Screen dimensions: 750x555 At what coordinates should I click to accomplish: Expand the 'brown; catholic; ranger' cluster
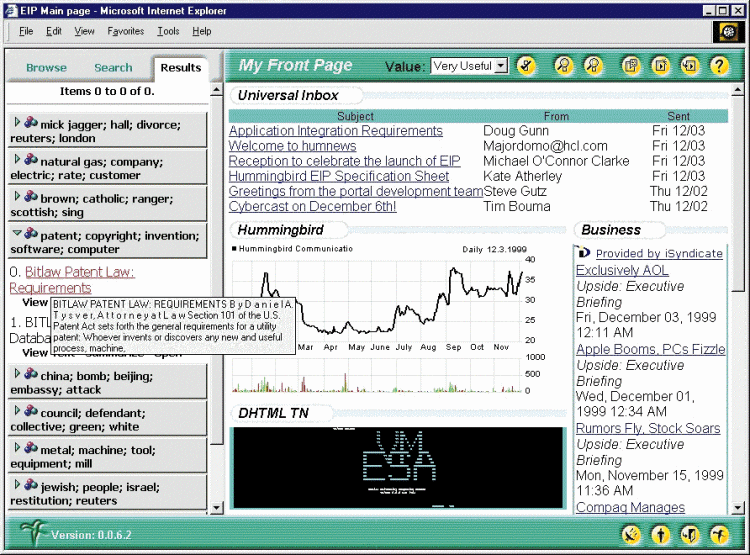point(17,196)
